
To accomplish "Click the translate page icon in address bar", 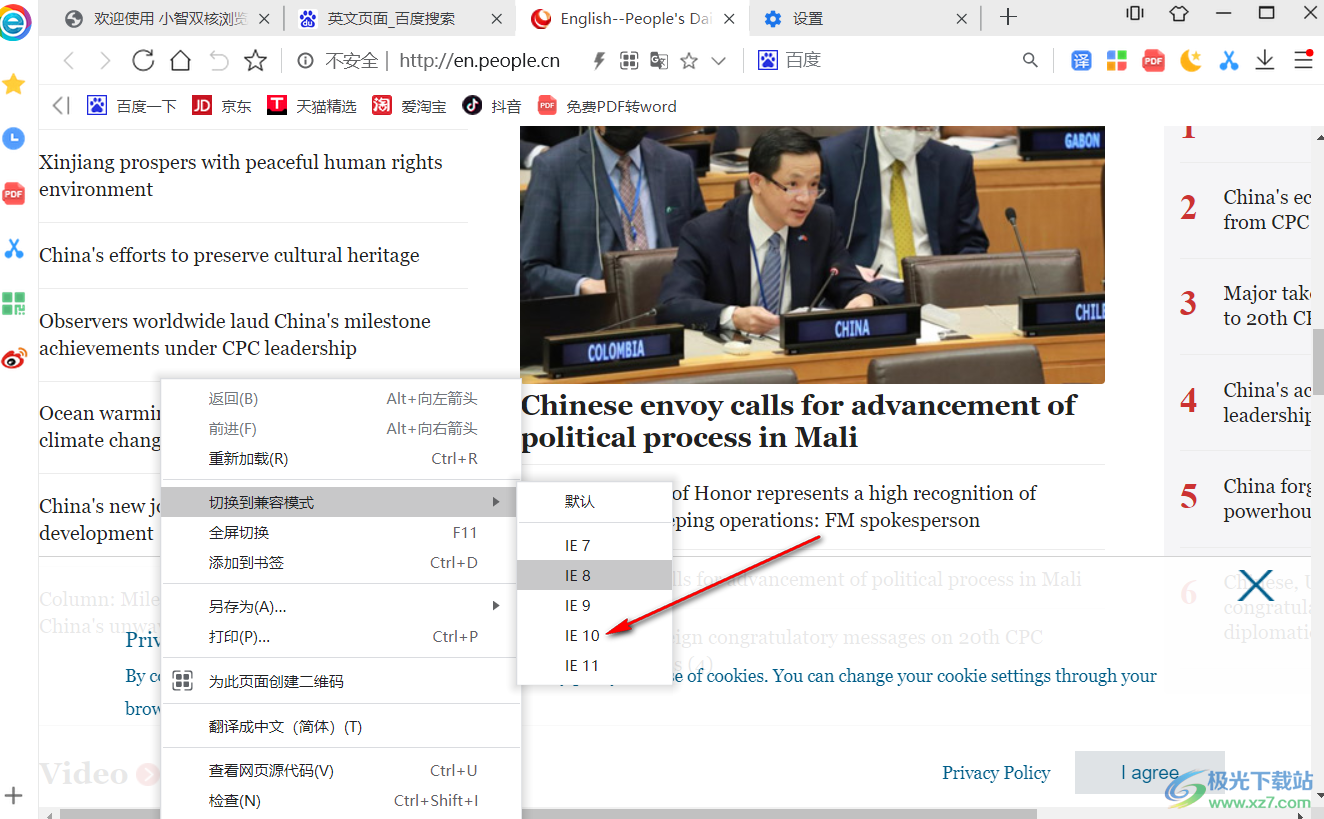I will pyautogui.click(x=659, y=61).
